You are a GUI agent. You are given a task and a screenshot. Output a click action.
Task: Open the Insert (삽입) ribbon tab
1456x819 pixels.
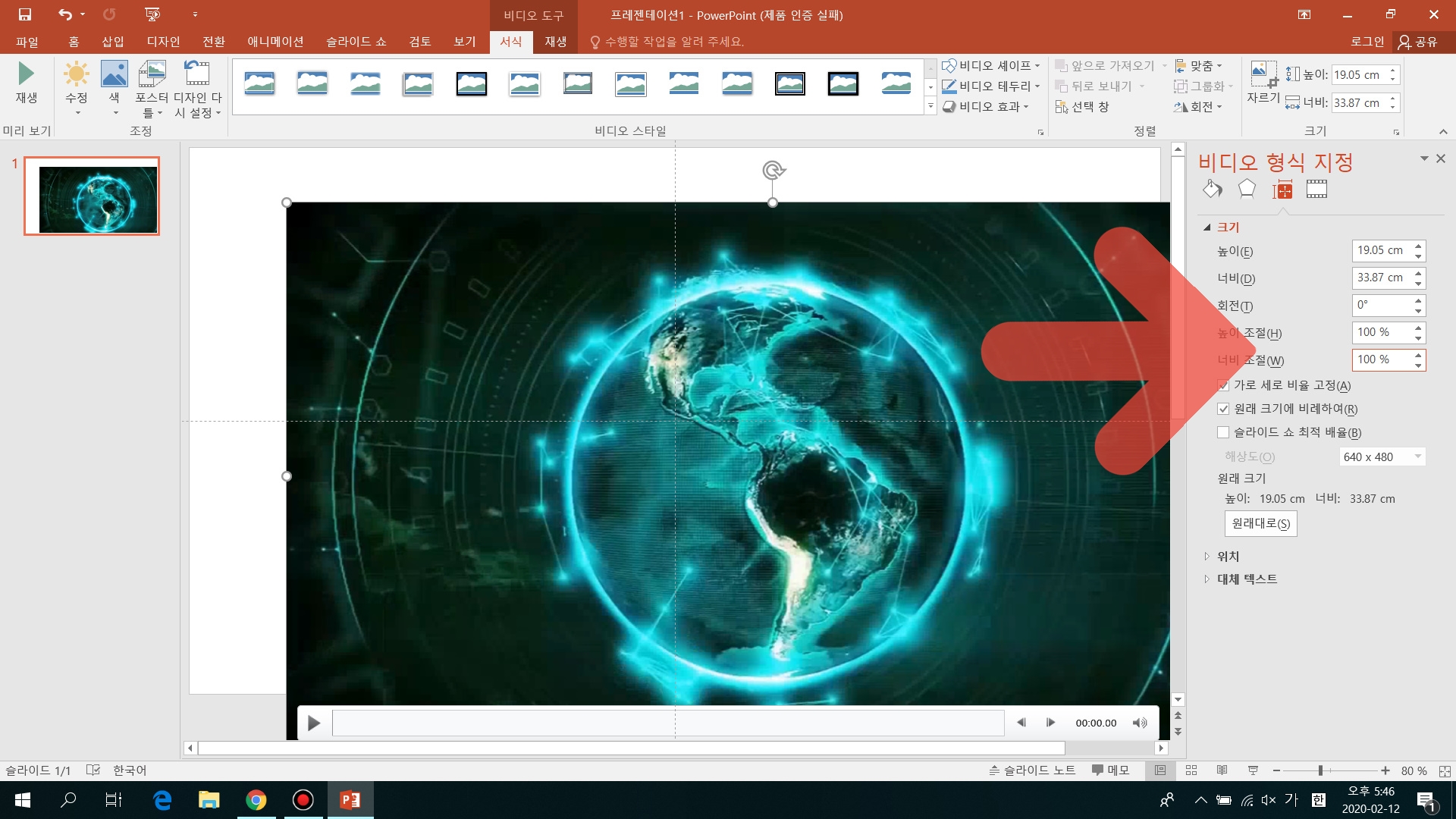(112, 42)
